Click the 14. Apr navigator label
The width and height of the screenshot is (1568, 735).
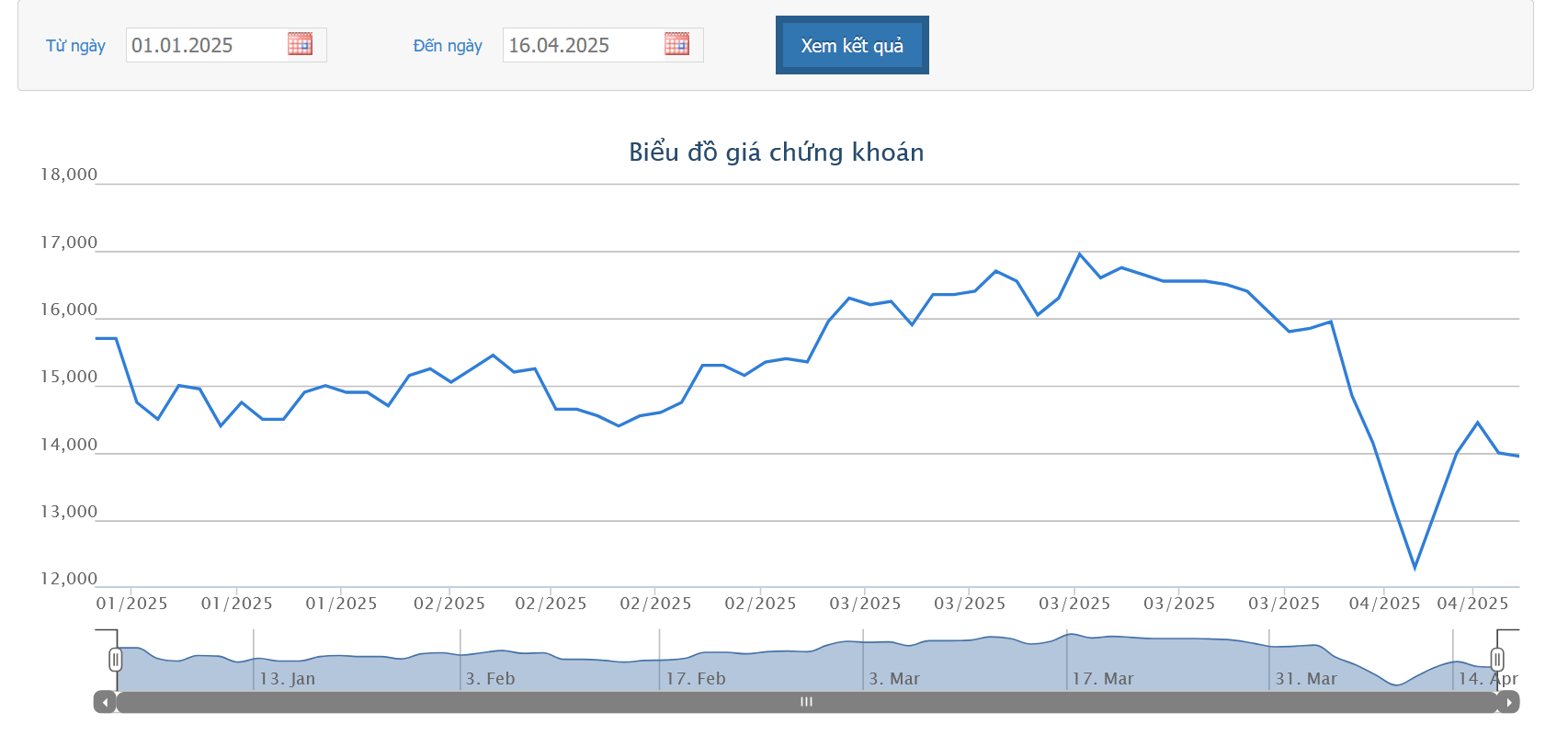pos(1488,679)
